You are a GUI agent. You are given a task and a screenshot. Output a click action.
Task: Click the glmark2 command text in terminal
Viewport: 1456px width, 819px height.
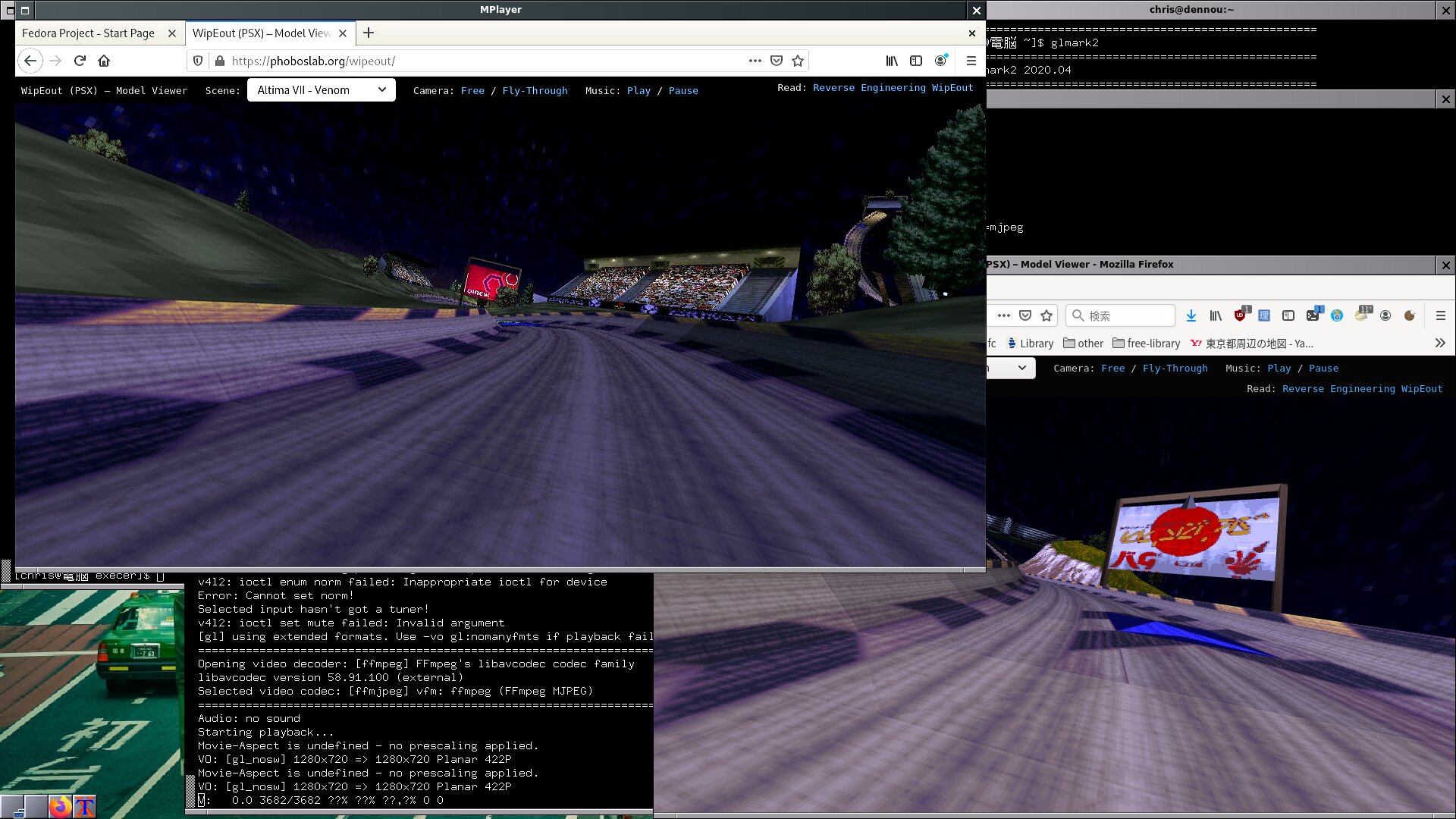[1075, 43]
